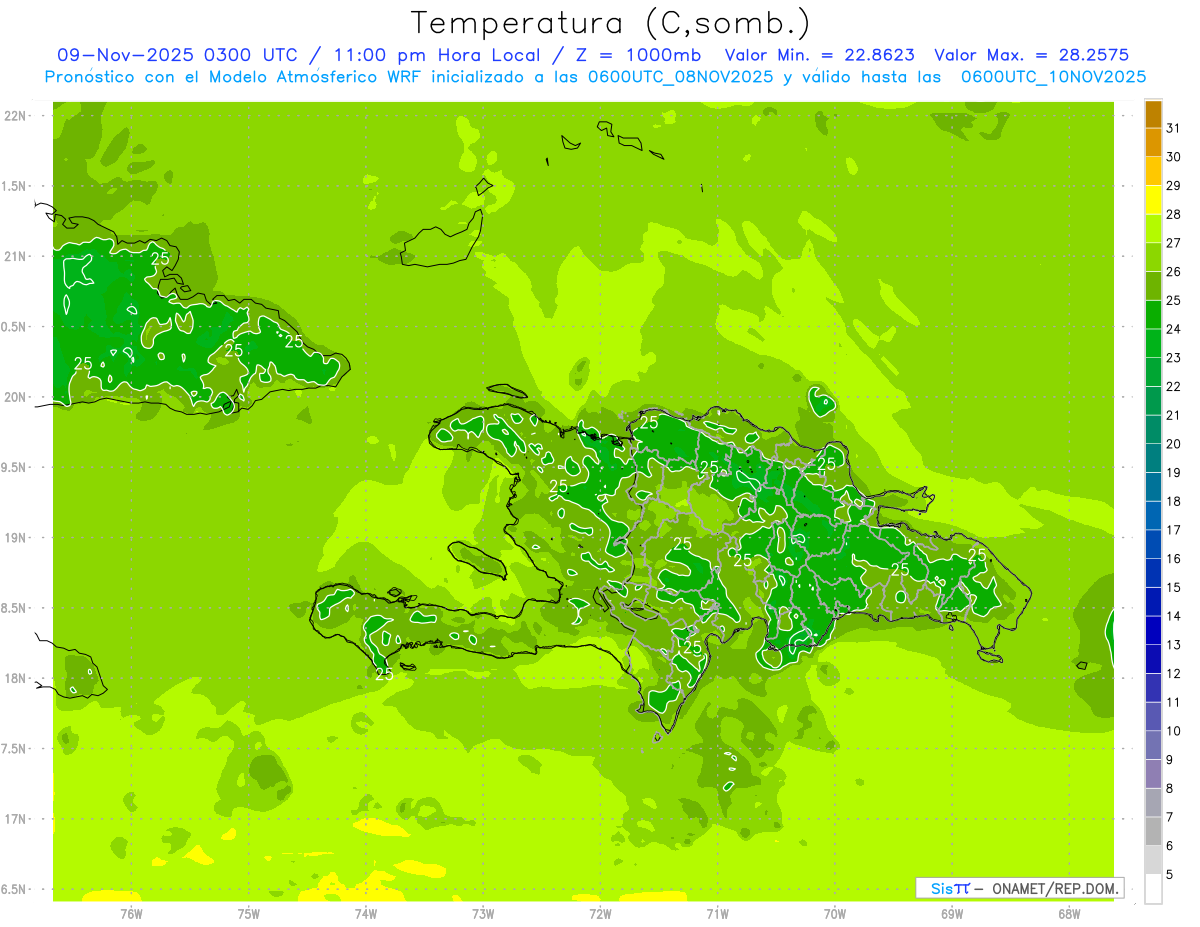Select the white swatch below legend value 5
This screenshot has width=1200, height=927.
point(1153,888)
